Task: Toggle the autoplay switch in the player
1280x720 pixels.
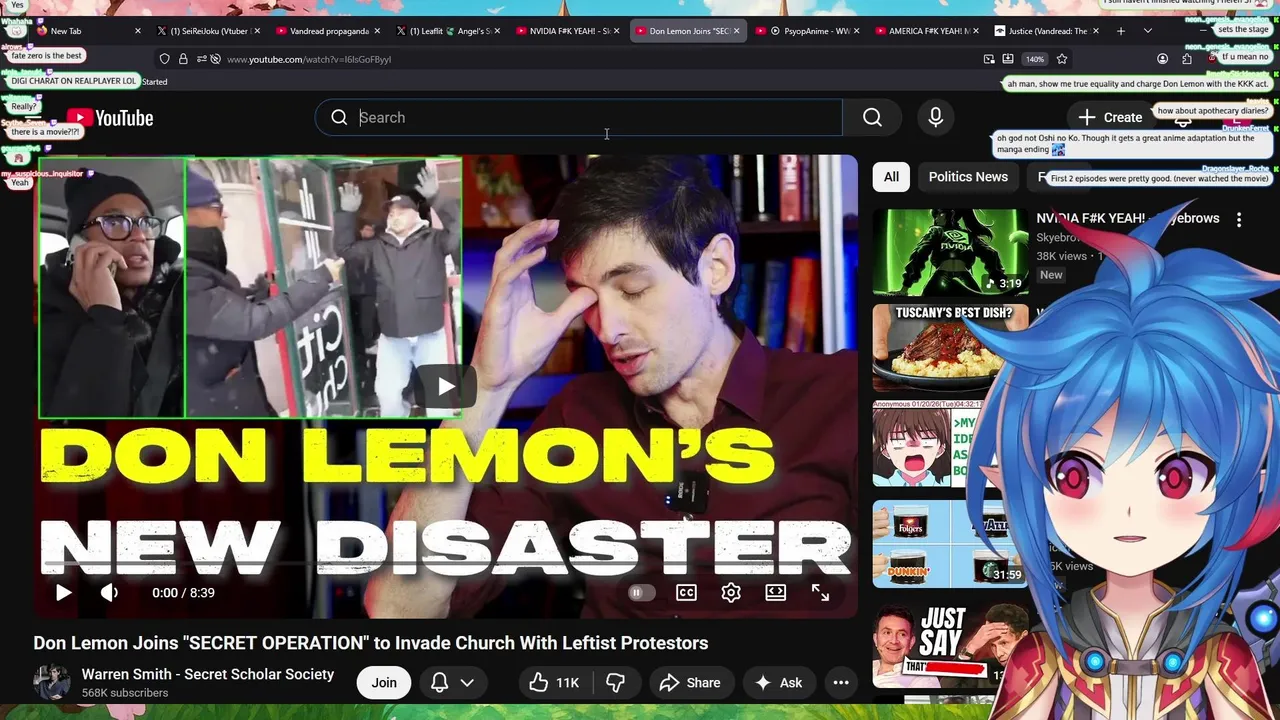Action: 641,592
